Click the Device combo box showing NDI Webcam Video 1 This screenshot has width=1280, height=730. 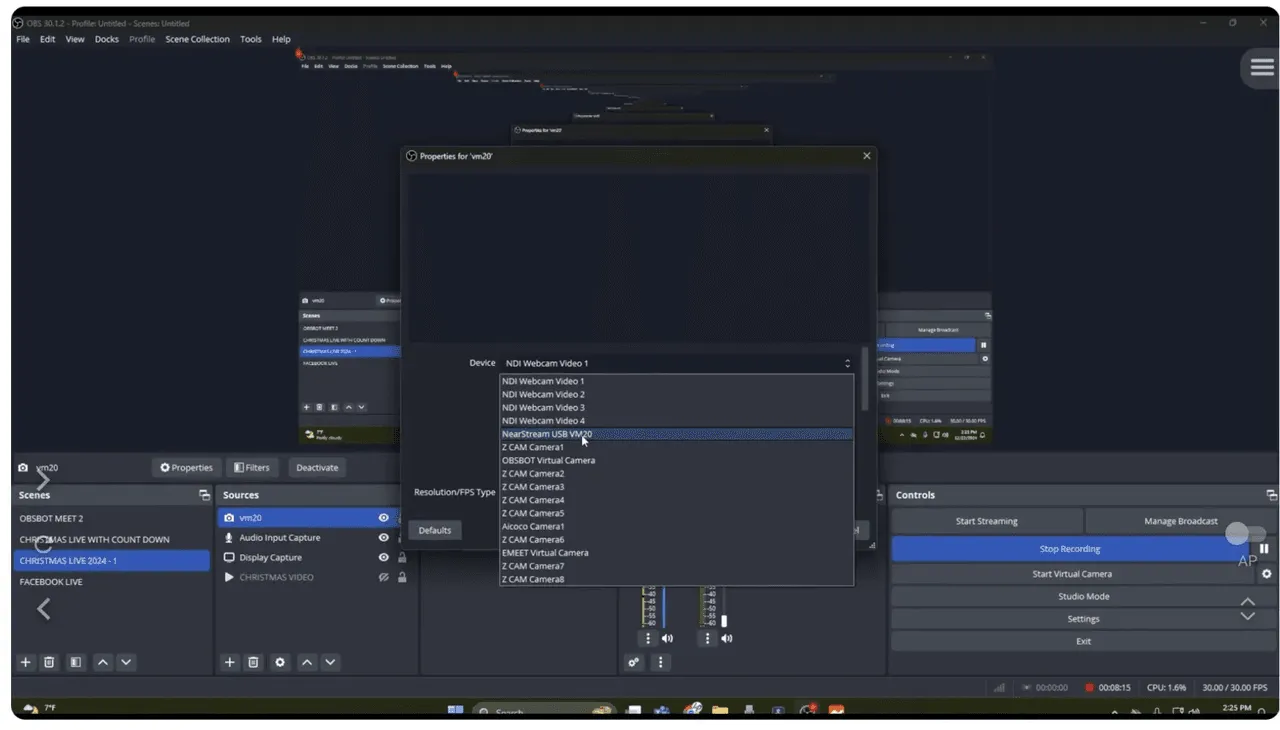coord(677,363)
